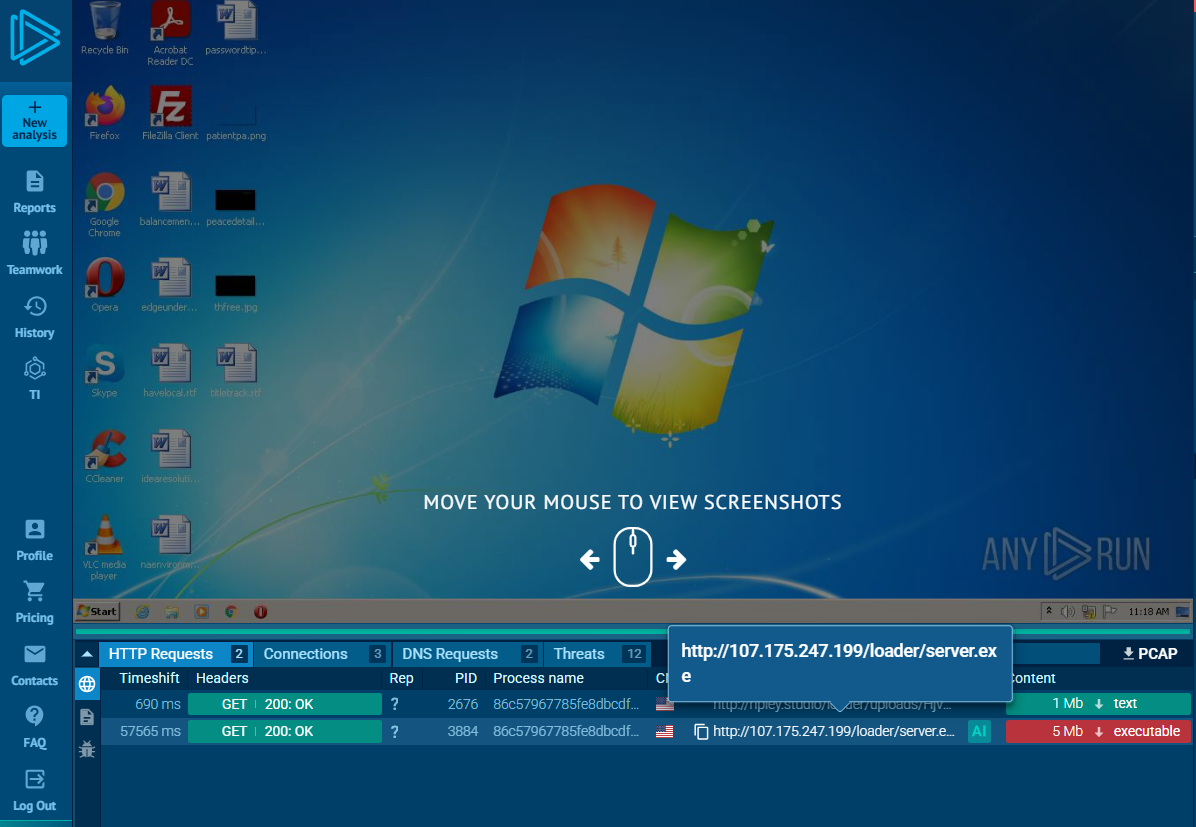Screen dimensions: 1196x827
Task: Switch to the Connections tab
Action: click(322, 654)
